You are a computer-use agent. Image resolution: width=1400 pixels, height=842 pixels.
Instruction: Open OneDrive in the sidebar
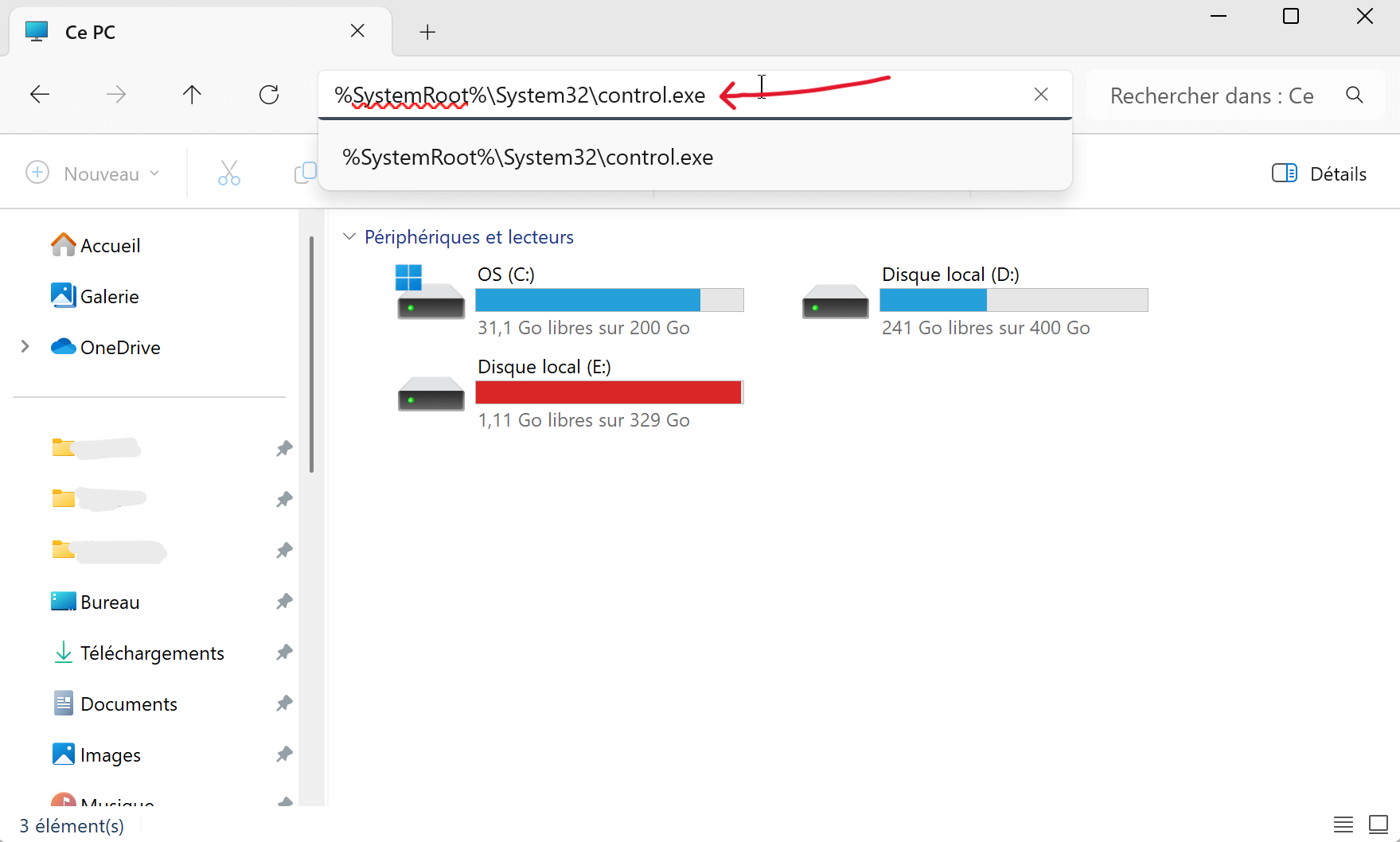pyautogui.click(x=106, y=347)
